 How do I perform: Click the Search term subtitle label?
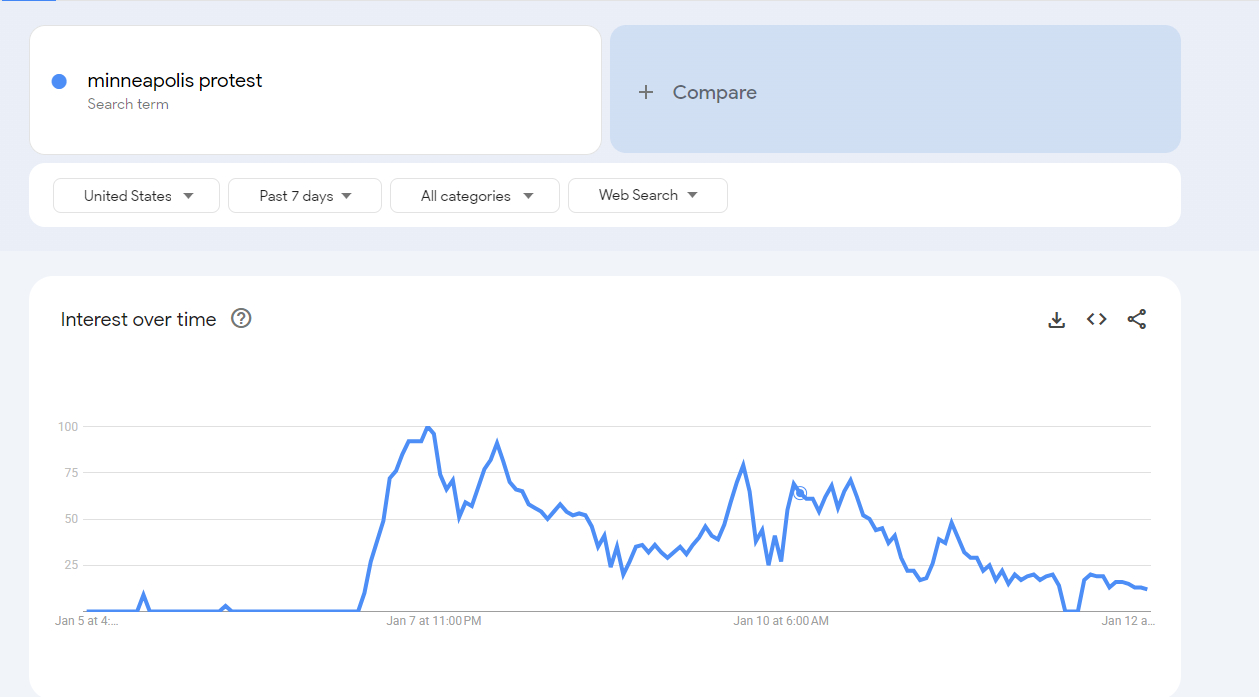[x=128, y=104]
